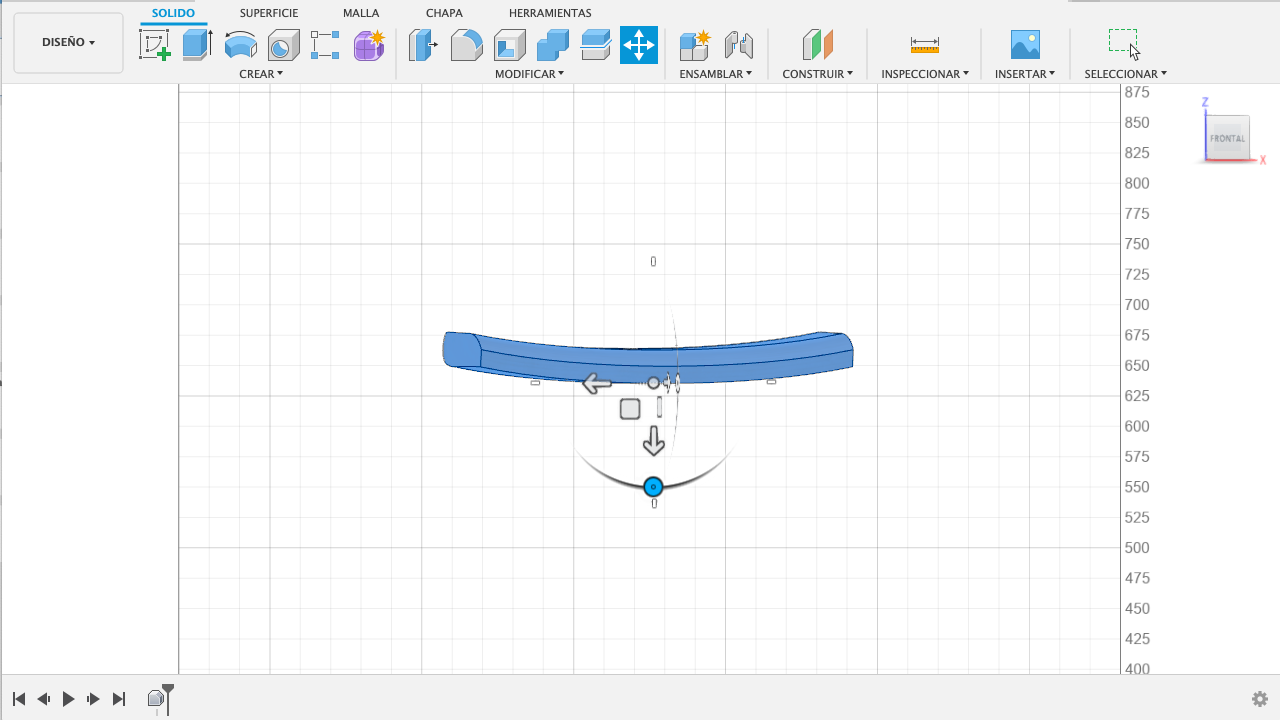The image size is (1280, 720).
Task: Switch to the HERRAMIENTAS tab
Action: point(550,13)
